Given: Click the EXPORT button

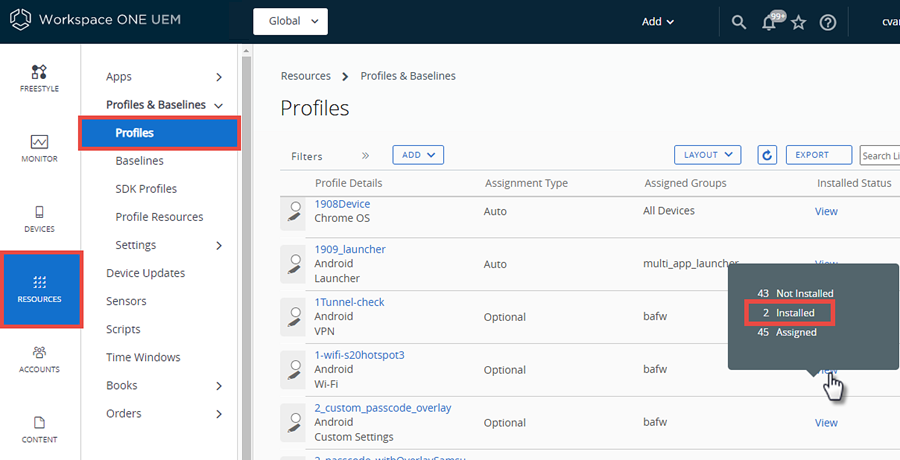Looking at the screenshot, I should 819,155.
